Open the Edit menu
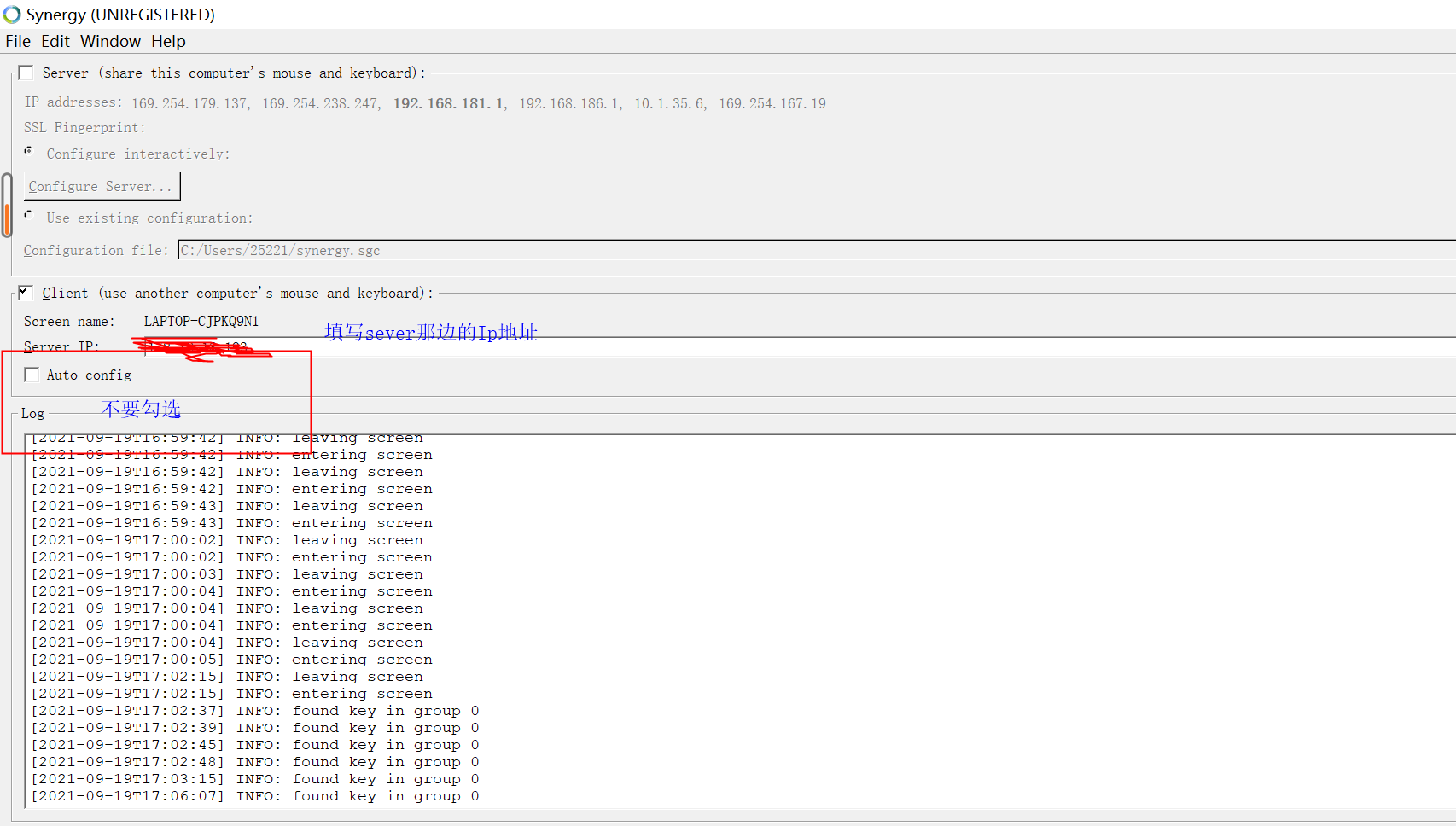This screenshot has width=1456, height=826. click(55, 41)
